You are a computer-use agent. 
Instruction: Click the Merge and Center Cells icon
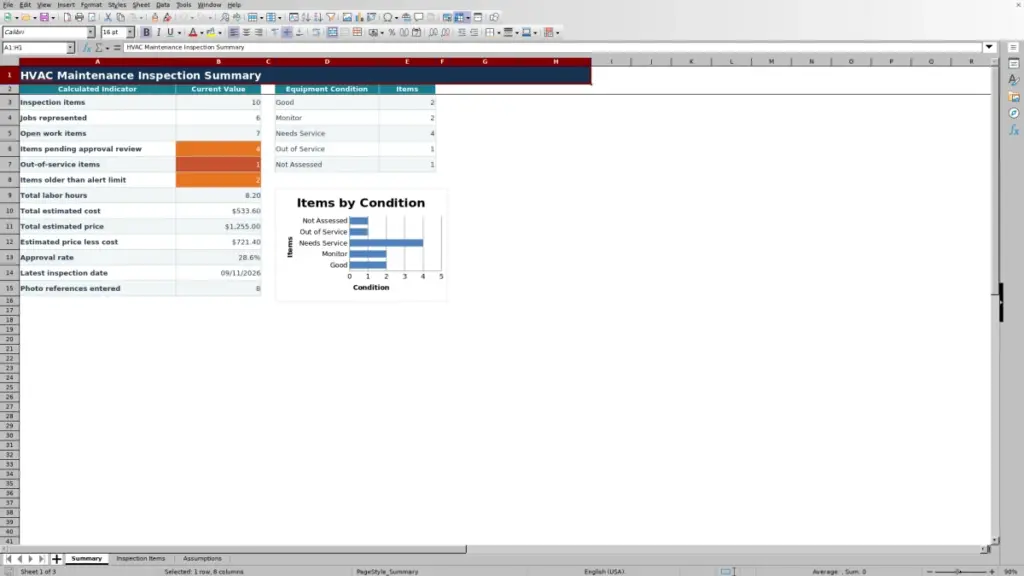[332, 33]
